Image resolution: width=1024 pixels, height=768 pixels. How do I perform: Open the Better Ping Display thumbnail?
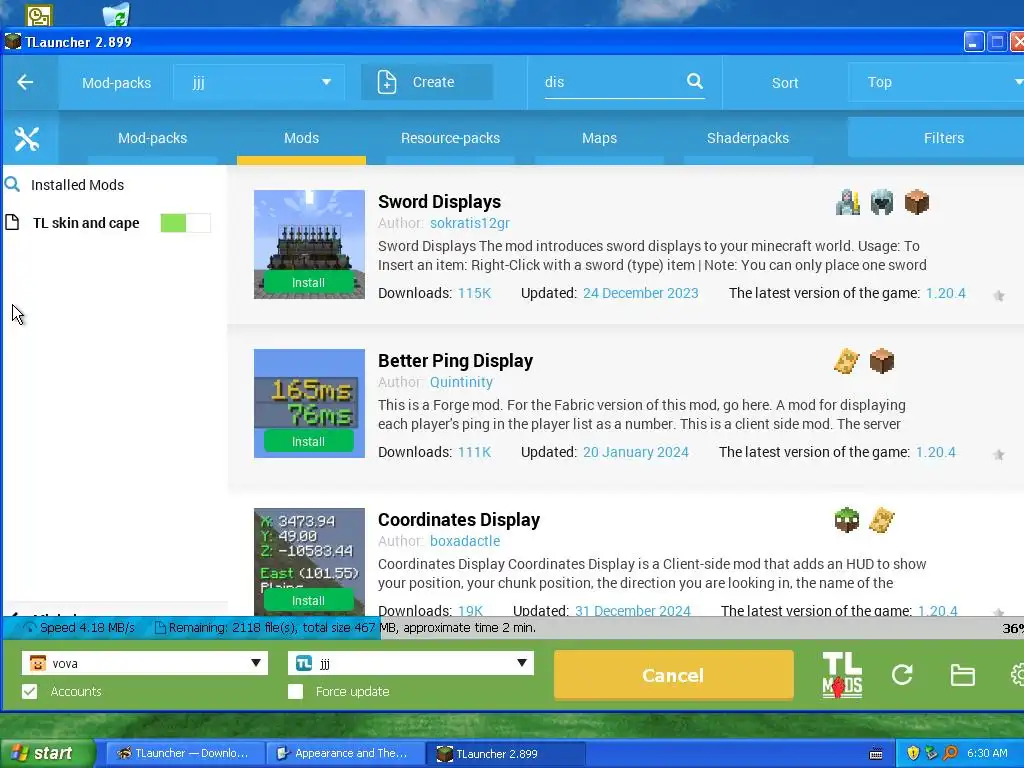click(309, 403)
